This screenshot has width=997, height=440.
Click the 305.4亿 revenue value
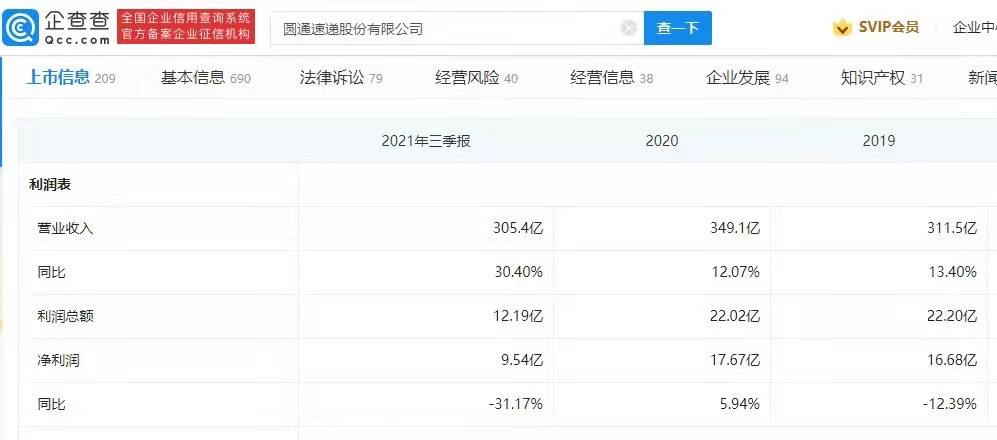518,229
